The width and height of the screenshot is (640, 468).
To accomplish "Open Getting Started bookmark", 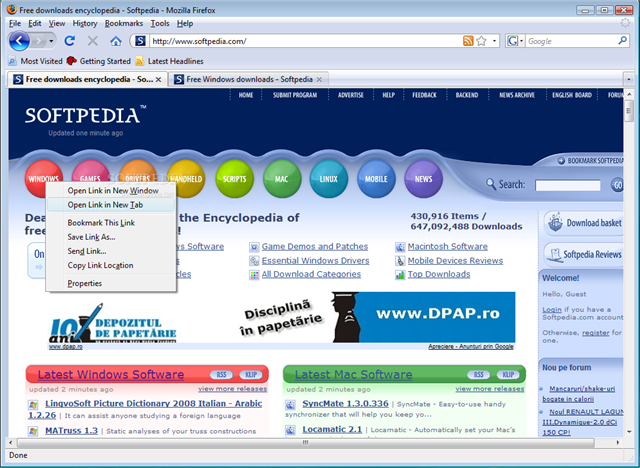I will [x=99, y=61].
